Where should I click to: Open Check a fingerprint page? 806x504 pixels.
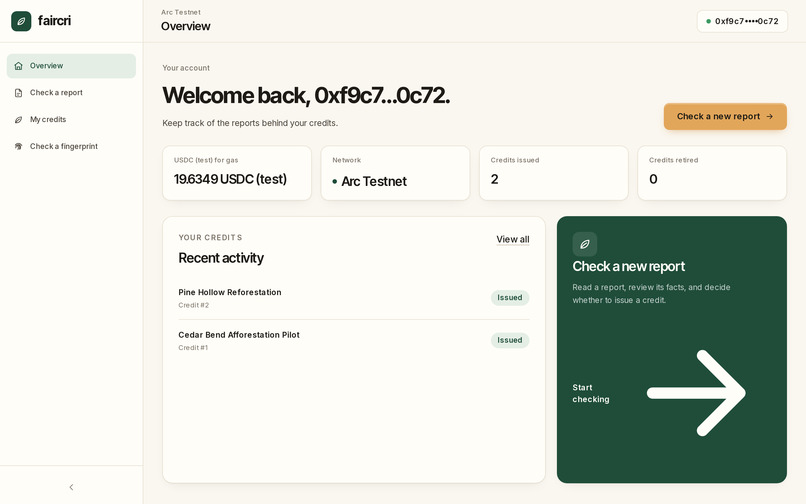[x=71, y=146]
